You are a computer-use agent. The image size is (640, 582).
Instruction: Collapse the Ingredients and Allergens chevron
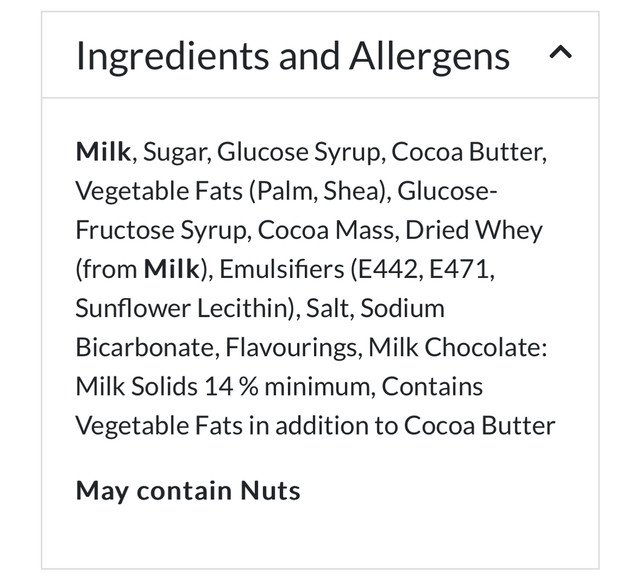click(561, 54)
